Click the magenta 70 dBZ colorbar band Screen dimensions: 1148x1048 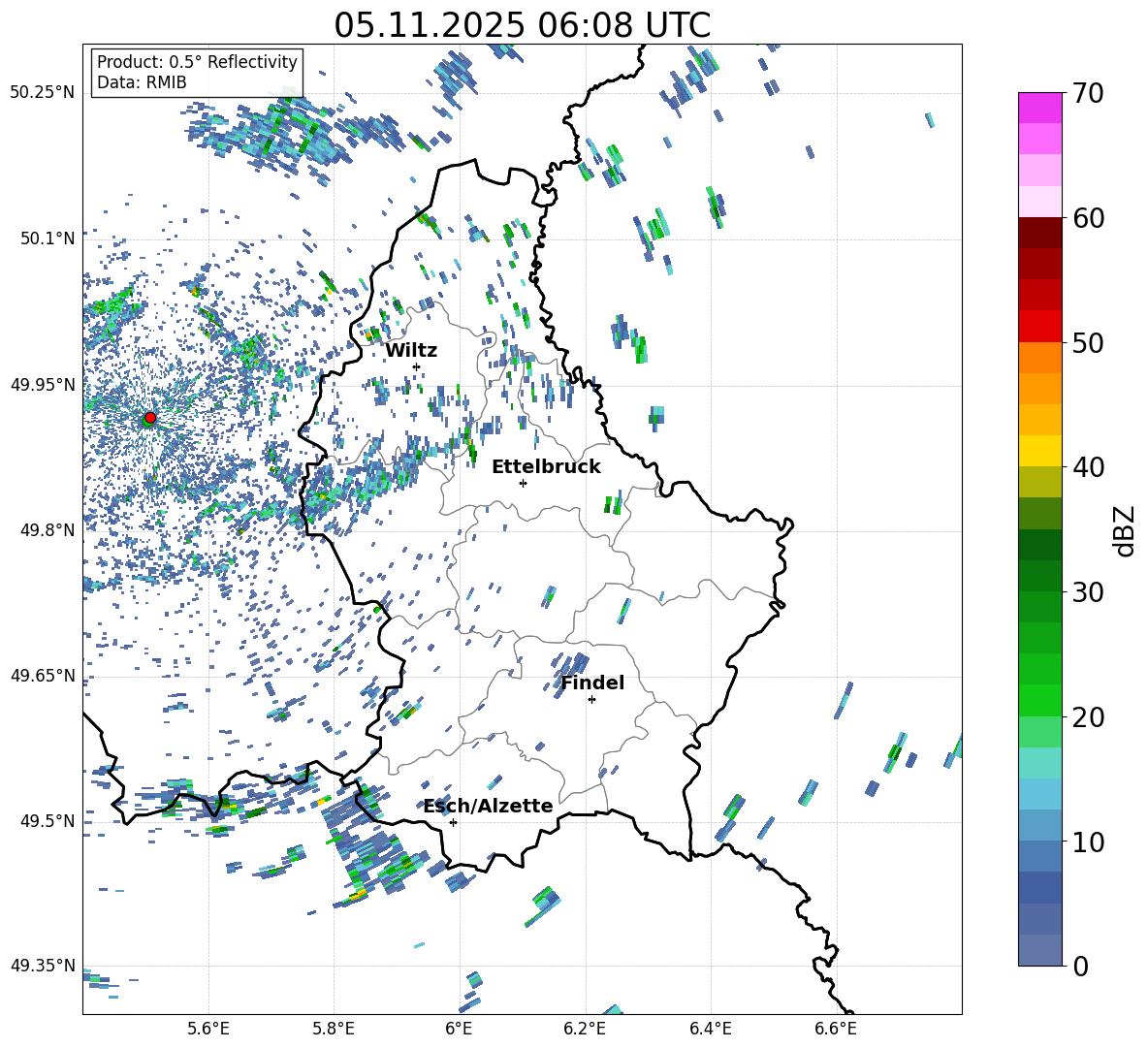coord(1039,108)
